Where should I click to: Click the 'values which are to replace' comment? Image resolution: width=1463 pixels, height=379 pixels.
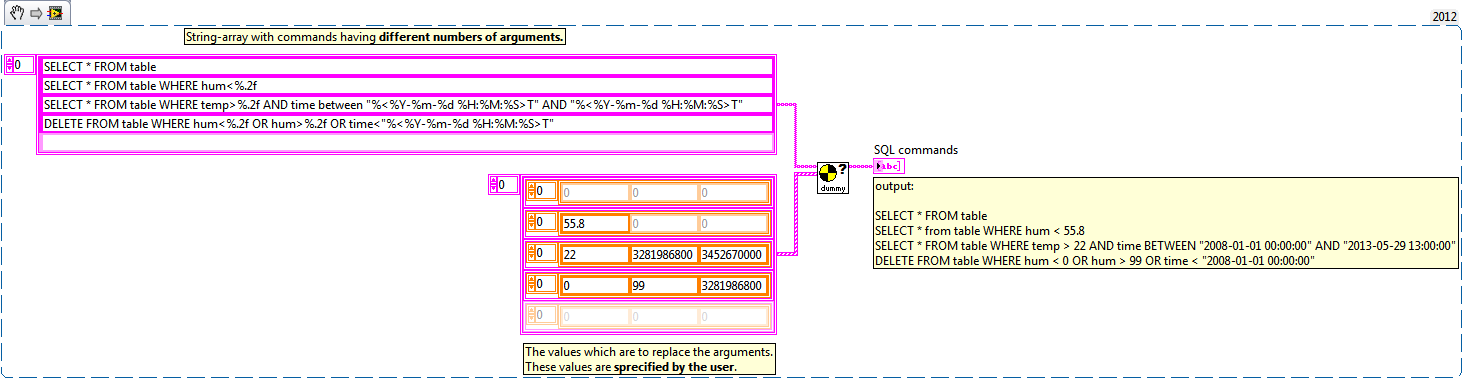coord(650,359)
